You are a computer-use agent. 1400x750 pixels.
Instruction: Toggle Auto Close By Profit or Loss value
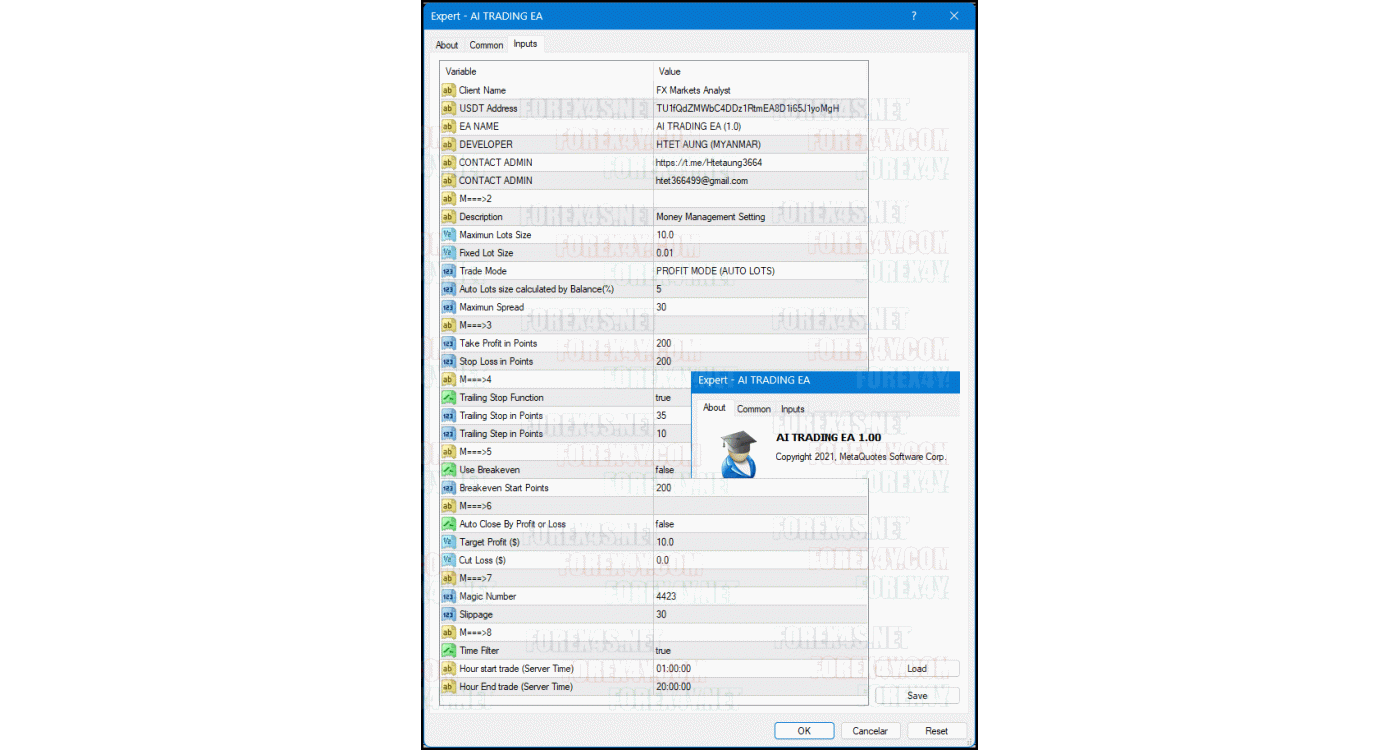coord(664,524)
